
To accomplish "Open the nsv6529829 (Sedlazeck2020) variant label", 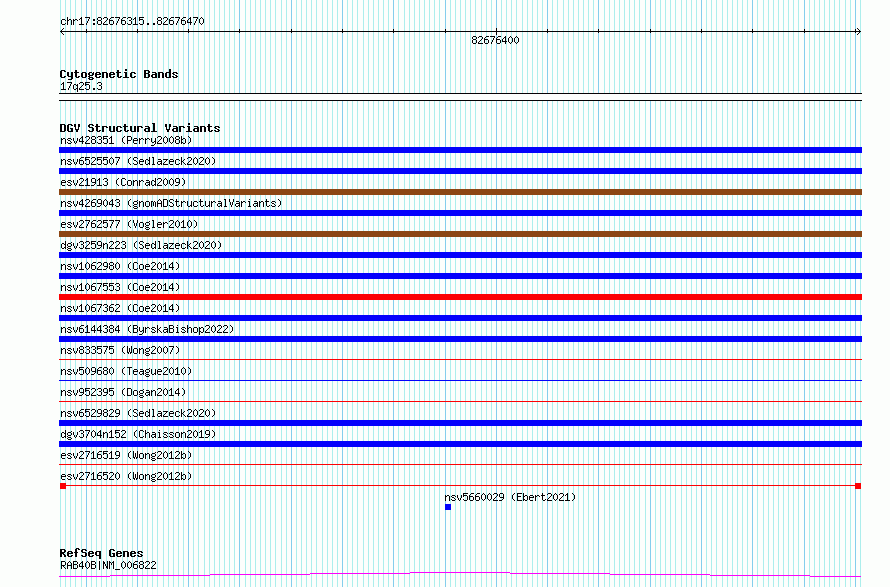I will coord(138,413).
